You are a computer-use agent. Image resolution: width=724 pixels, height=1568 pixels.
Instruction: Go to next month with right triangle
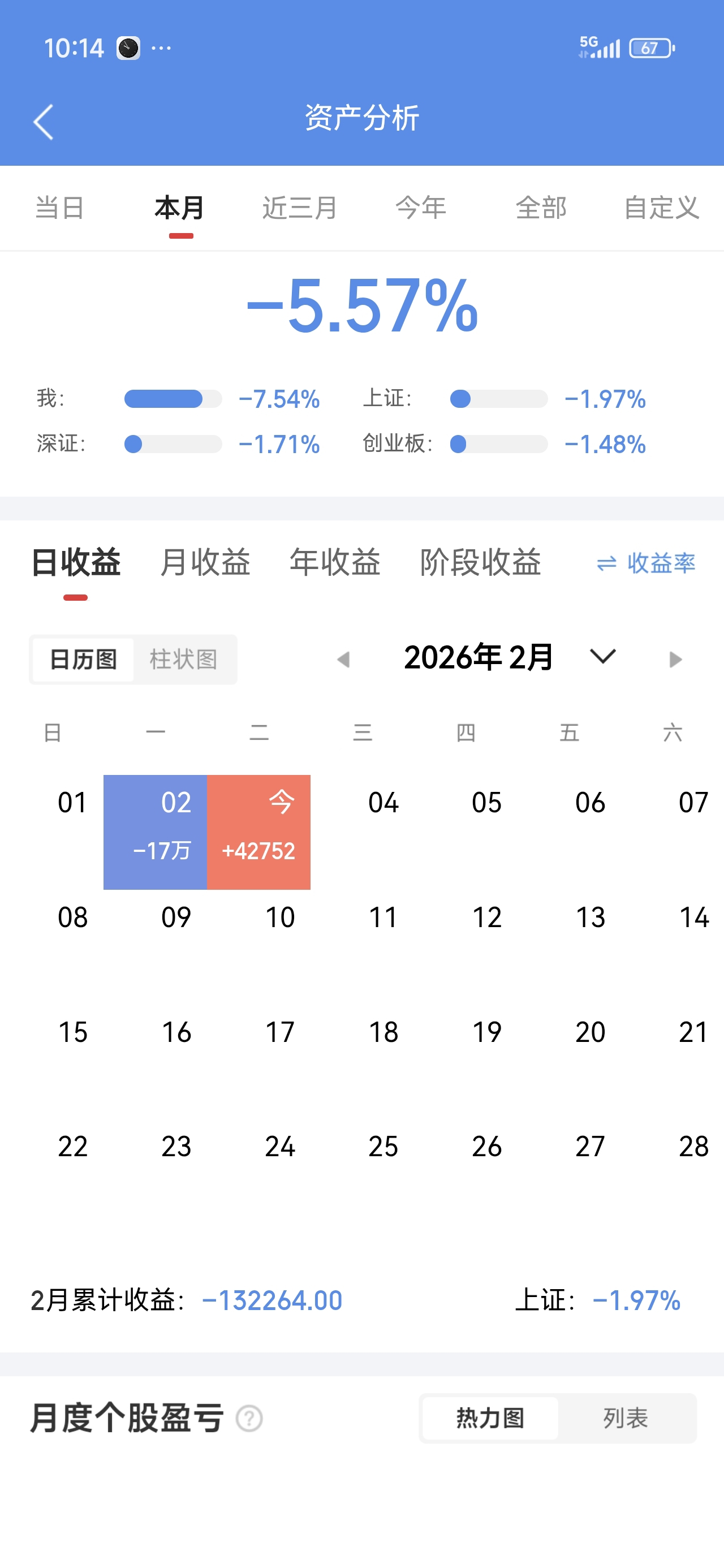(x=675, y=659)
